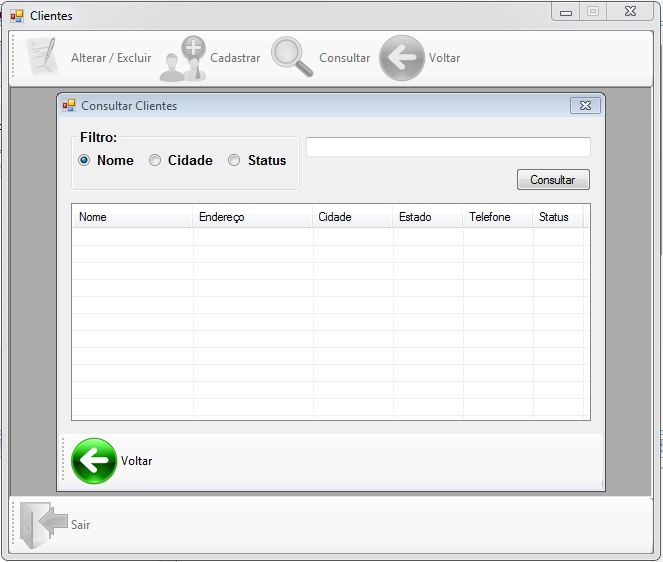Click the gray Voltar arrow in toolbar
The width and height of the screenshot is (663, 562).
pos(402,58)
